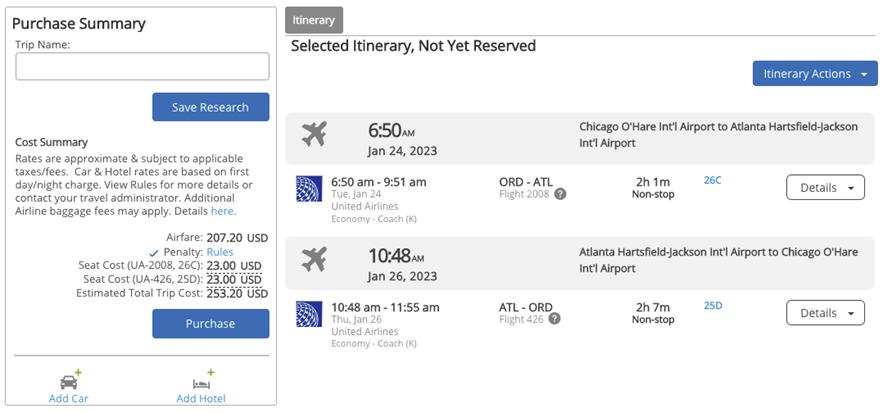Screen dimensions: 883x413
Task: Click the Add Car icon
Action: click(x=70, y=380)
